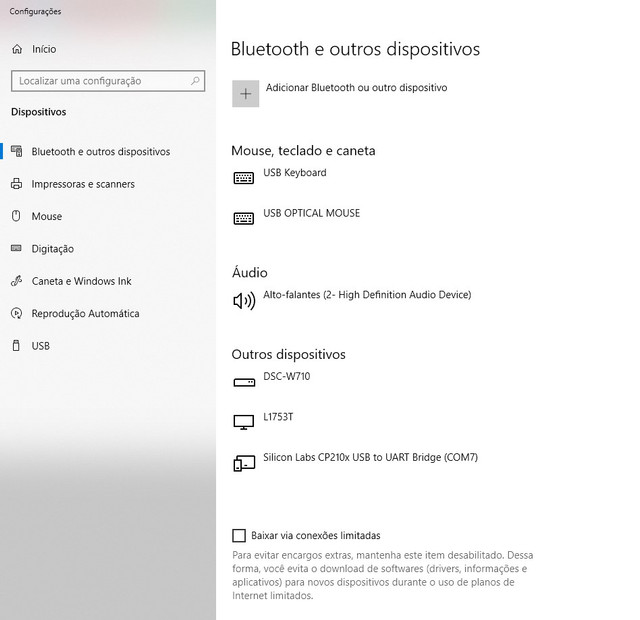Click the DSC-W710 device icon
Image resolution: width=640 pixels, height=620 pixels.
[x=244, y=382]
